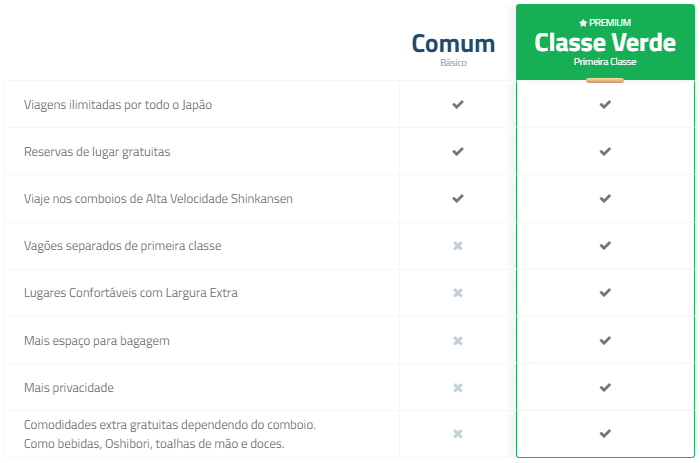Screen dimensions: 700x463
Task: Click Comum cross for first class carriages
Action: pos(457,246)
